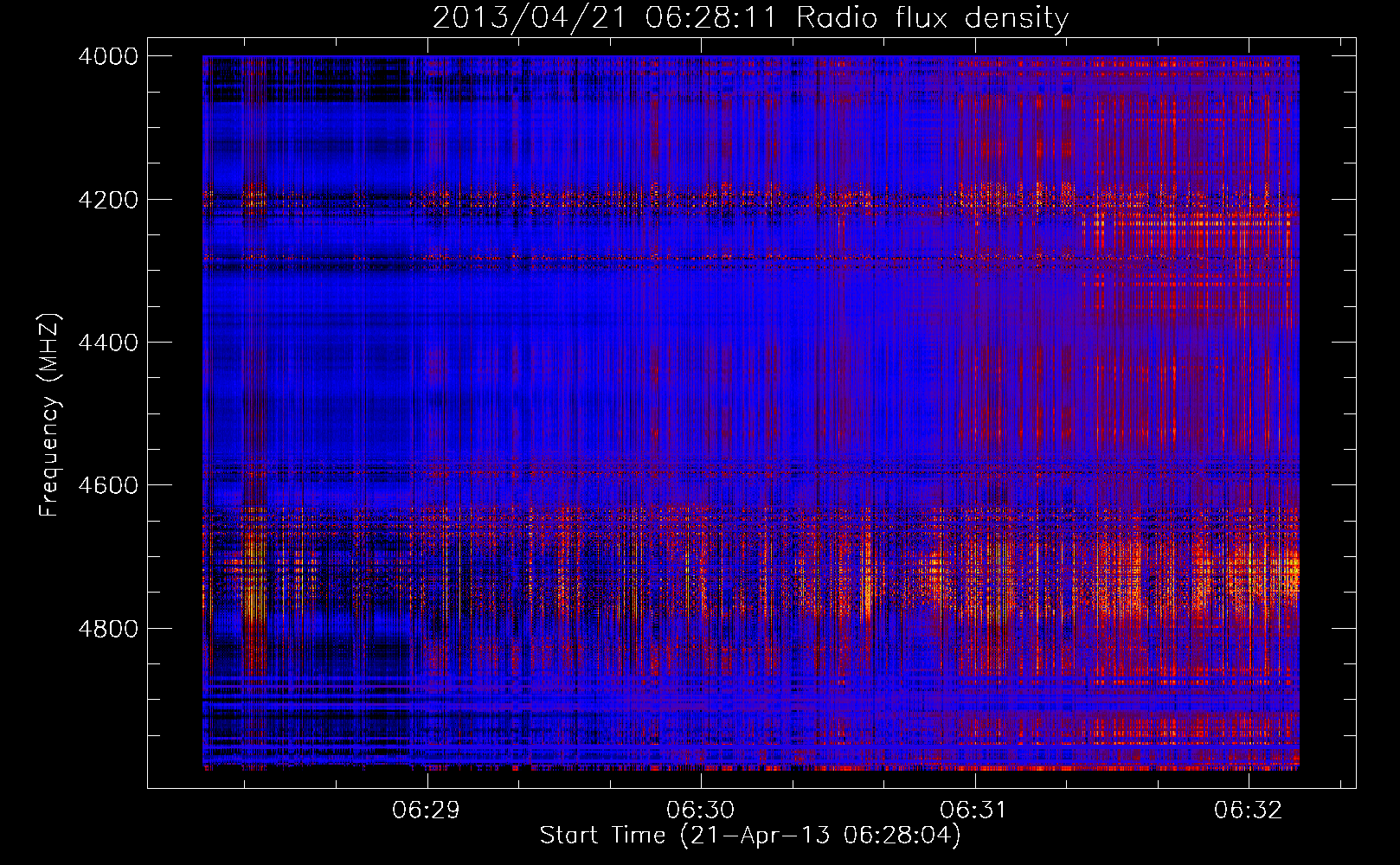Select the 4400 frequency axis label
Image resolution: width=1400 pixels, height=865 pixels.
(x=108, y=343)
